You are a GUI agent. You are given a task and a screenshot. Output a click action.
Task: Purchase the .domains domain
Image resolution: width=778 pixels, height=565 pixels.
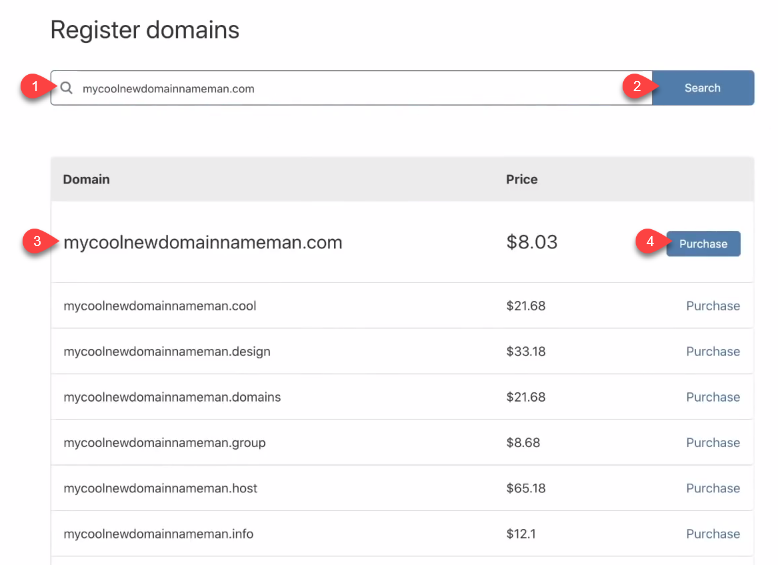pyautogui.click(x=712, y=397)
